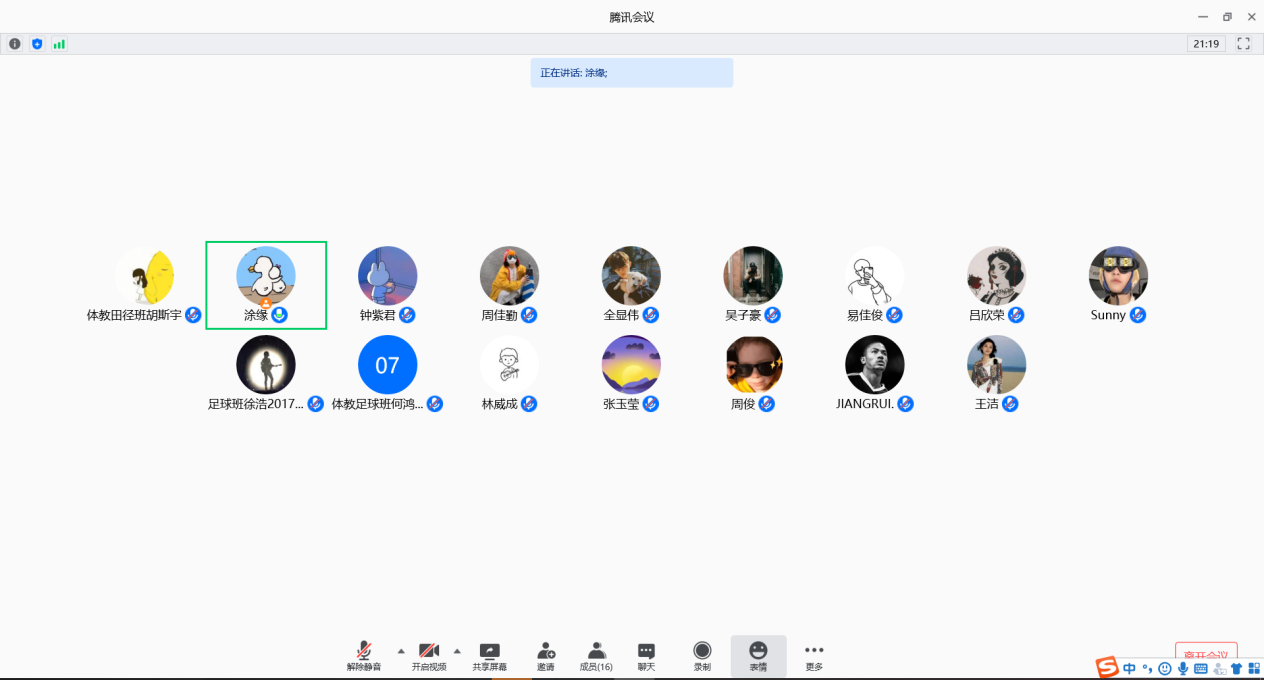Screen dimensions: 1264x680
Task: Open the 聊天 chat panel
Action: coord(646,656)
